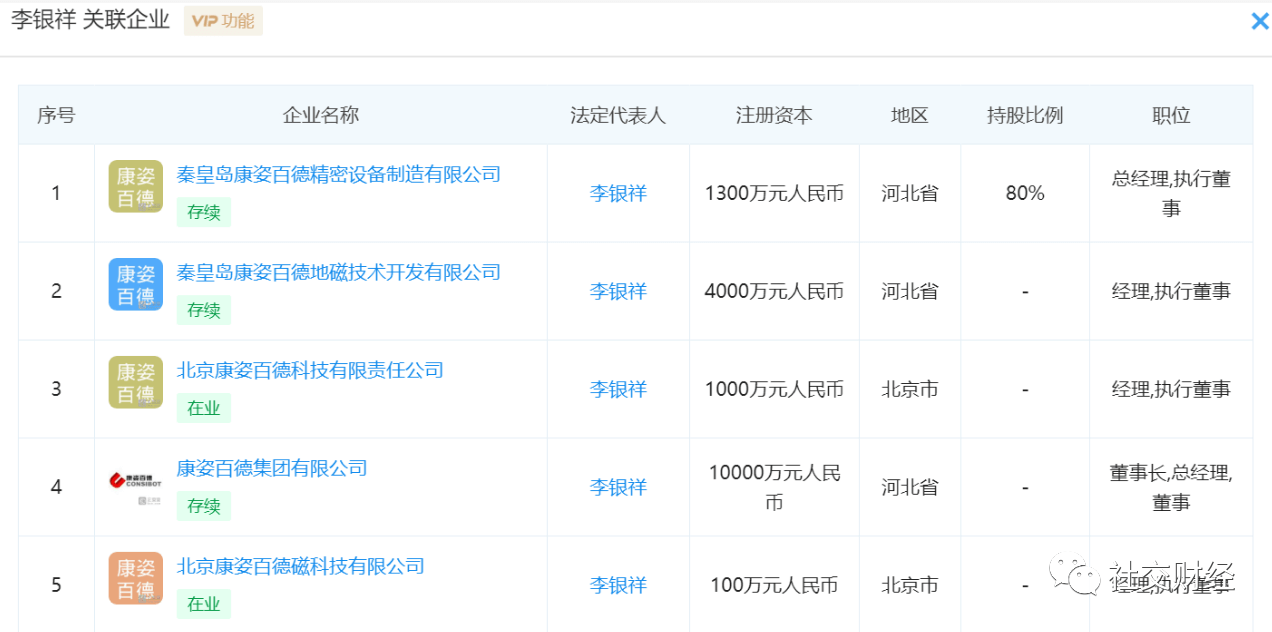
Task: Click the 注册资本 column header
Action: click(774, 116)
